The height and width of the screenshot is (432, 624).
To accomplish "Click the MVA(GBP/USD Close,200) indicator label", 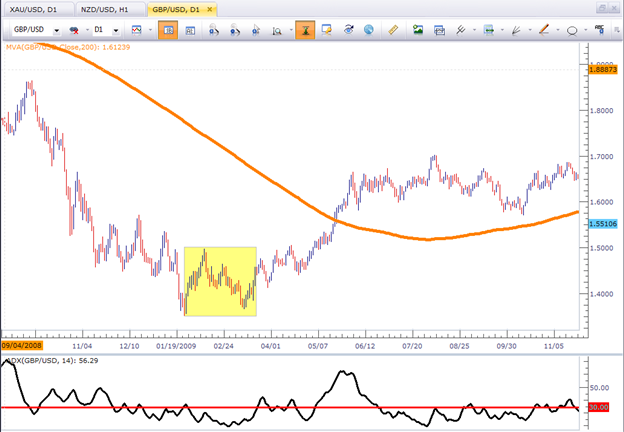I will pos(68,47).
